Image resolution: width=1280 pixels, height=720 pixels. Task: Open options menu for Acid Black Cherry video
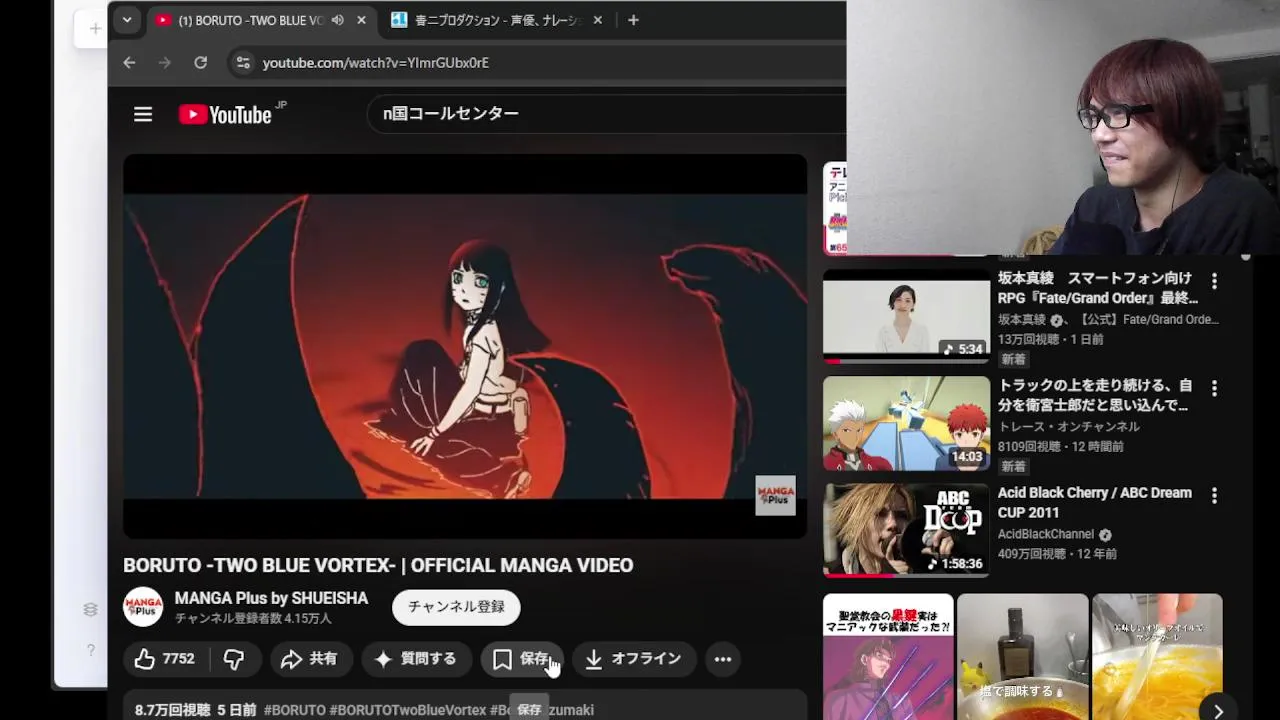1215,495
